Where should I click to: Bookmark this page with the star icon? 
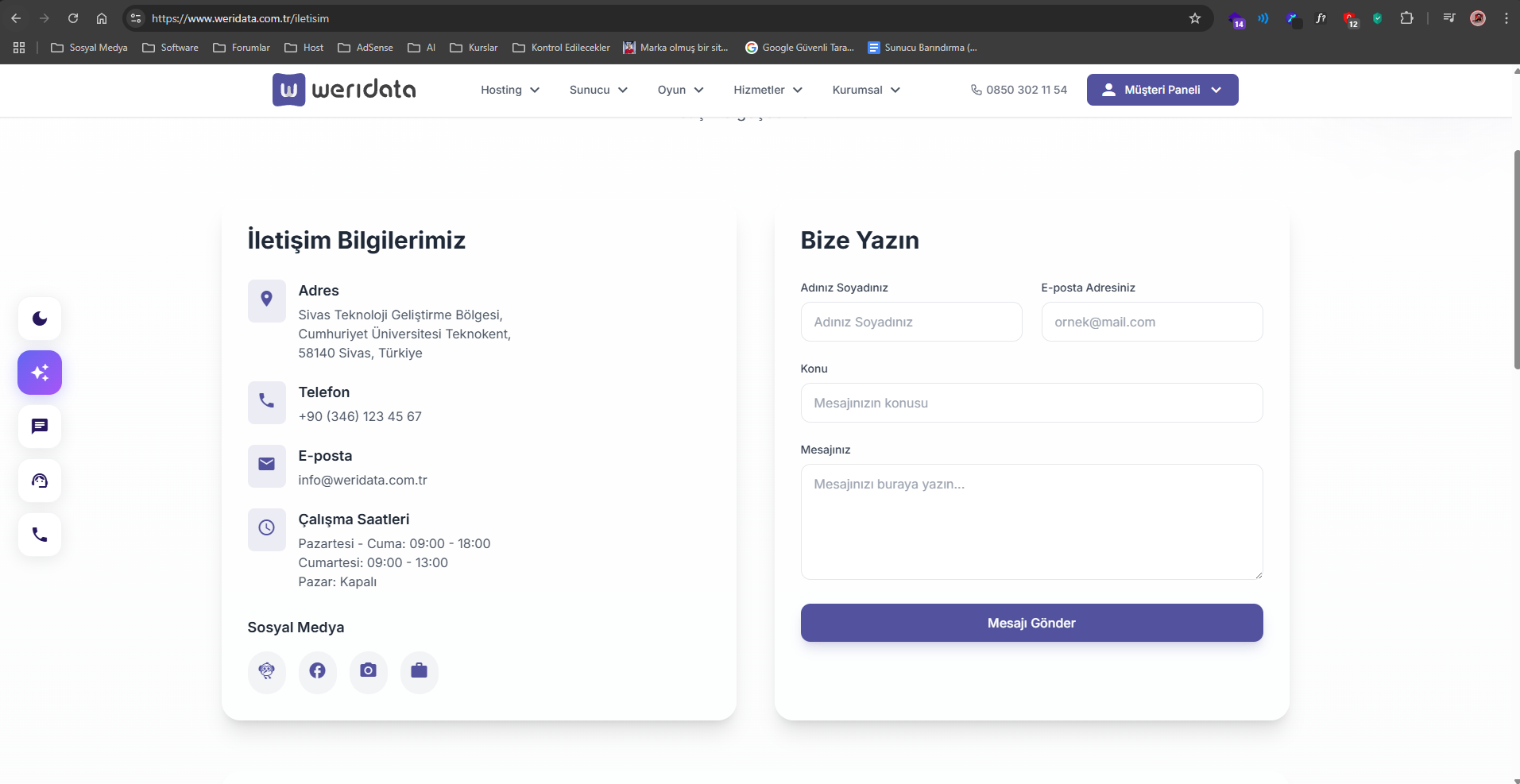coord(1195,18)
